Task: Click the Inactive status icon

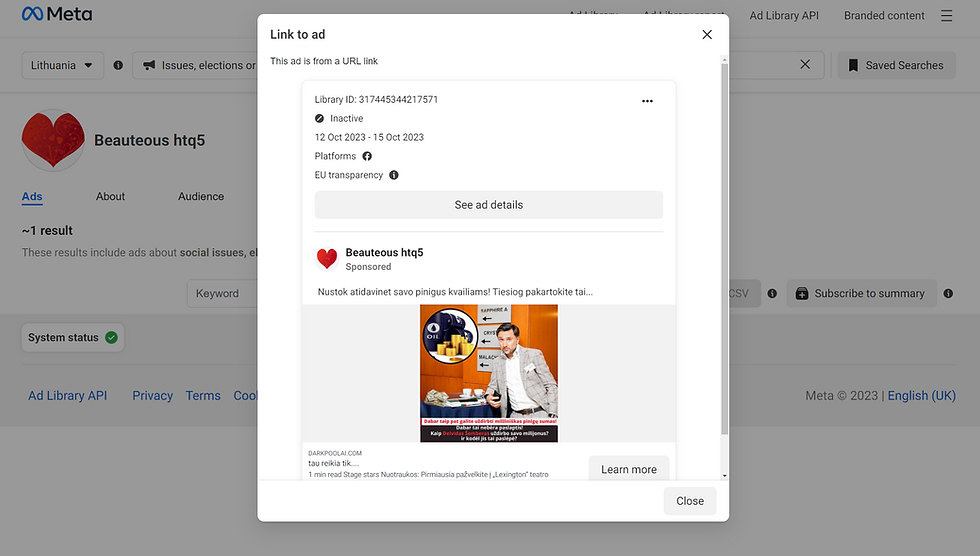Action: click(319, 118)
